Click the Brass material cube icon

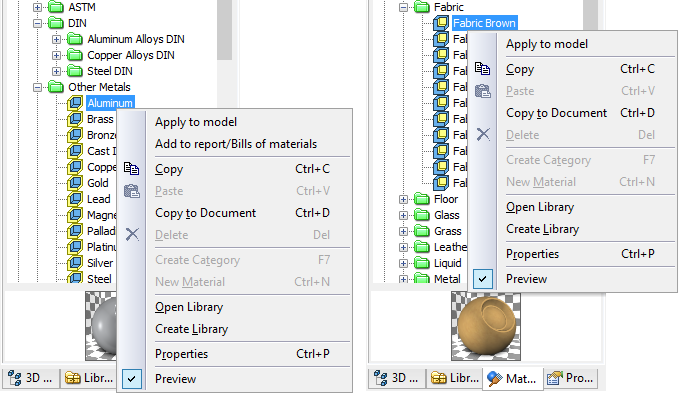pos(75,119)
